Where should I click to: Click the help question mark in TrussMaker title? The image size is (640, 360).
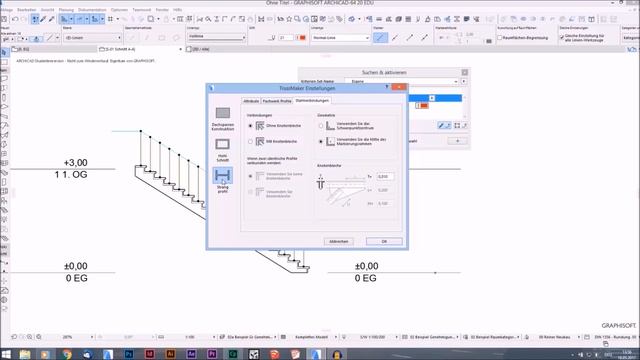point(387,87)
